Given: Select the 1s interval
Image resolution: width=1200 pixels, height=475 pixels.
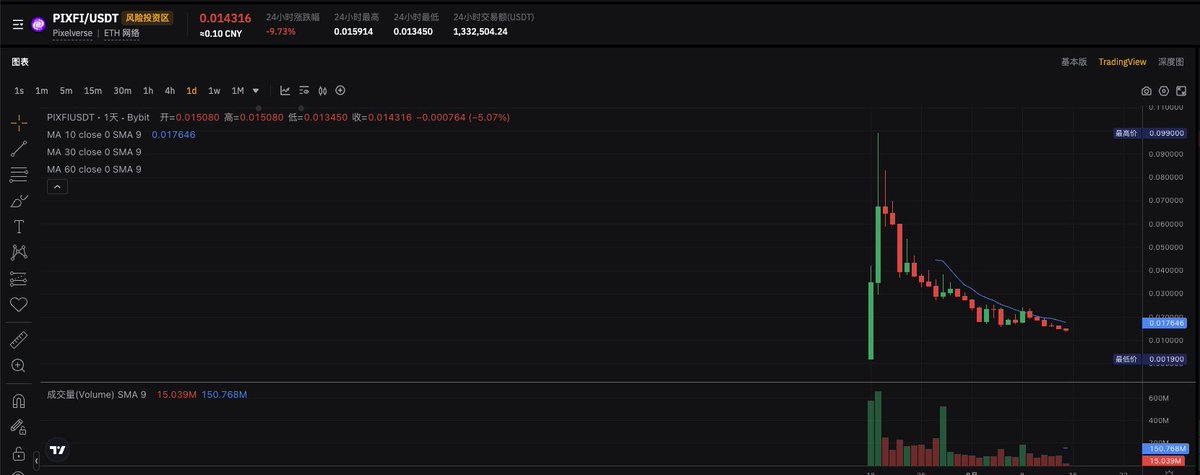Looking at the screenshot, I should 19,91.
